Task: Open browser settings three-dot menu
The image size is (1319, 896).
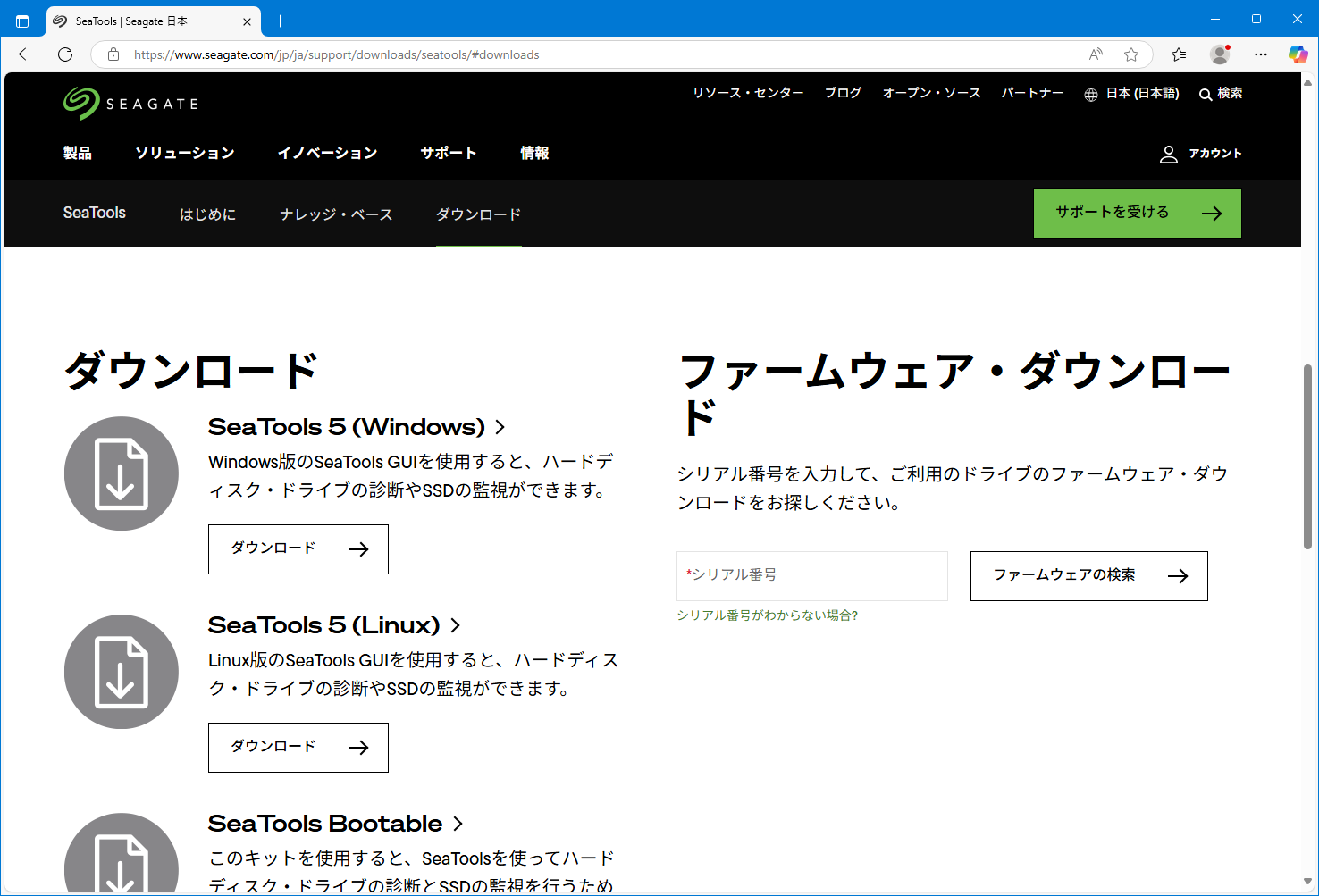Action: pos(1260,54)
